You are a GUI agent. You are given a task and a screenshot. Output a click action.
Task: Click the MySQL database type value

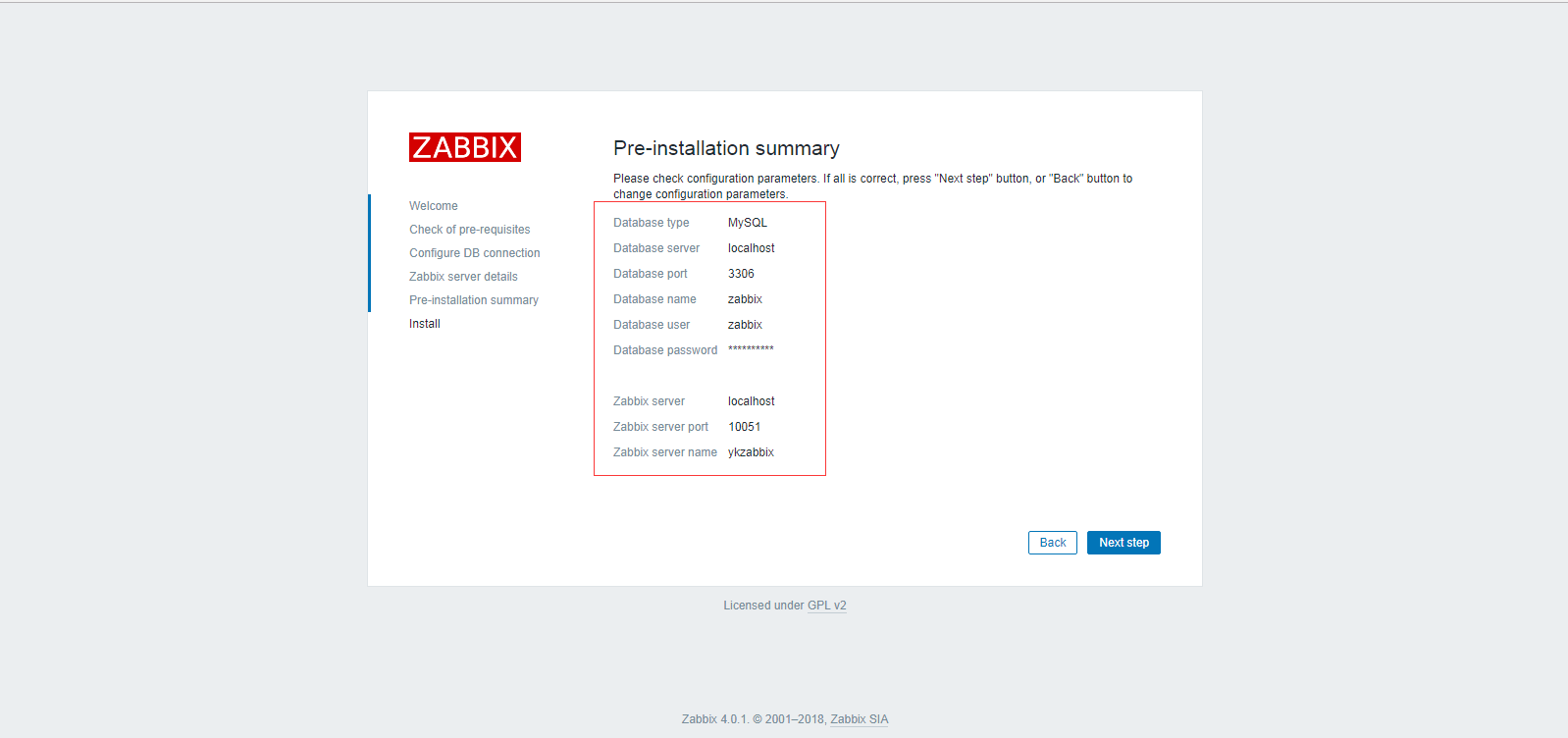pos(748,223)
